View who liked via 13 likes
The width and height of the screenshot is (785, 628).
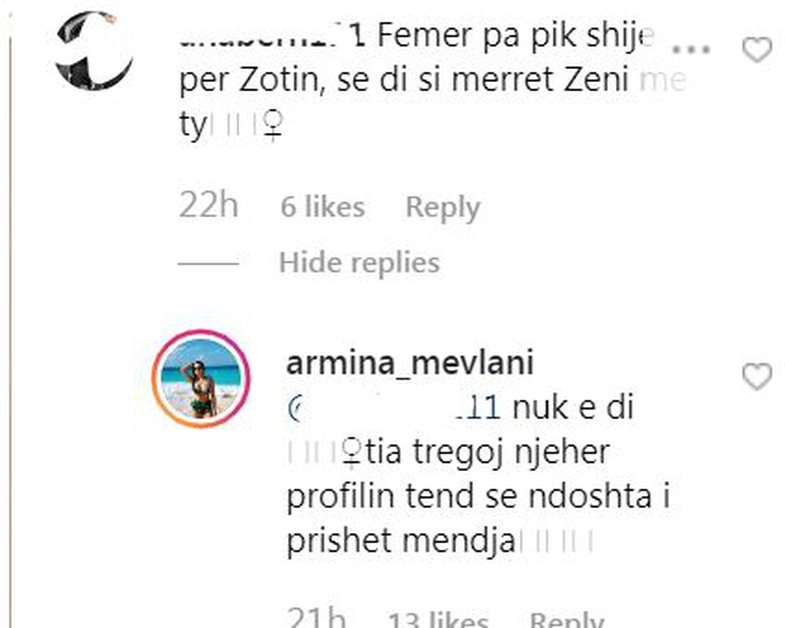point(438,620)
